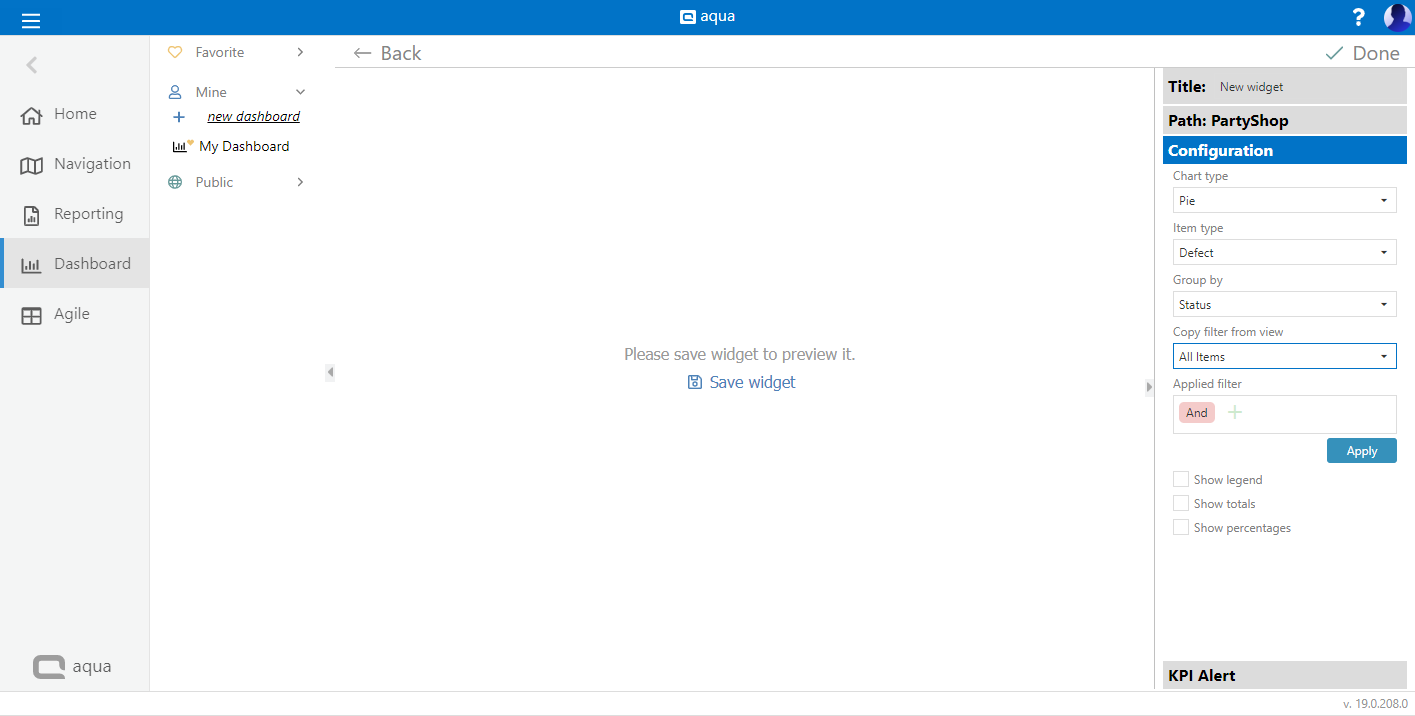Click the left panel collapse arrow handle
This screenshot has height=716, width=1415.
330,372
